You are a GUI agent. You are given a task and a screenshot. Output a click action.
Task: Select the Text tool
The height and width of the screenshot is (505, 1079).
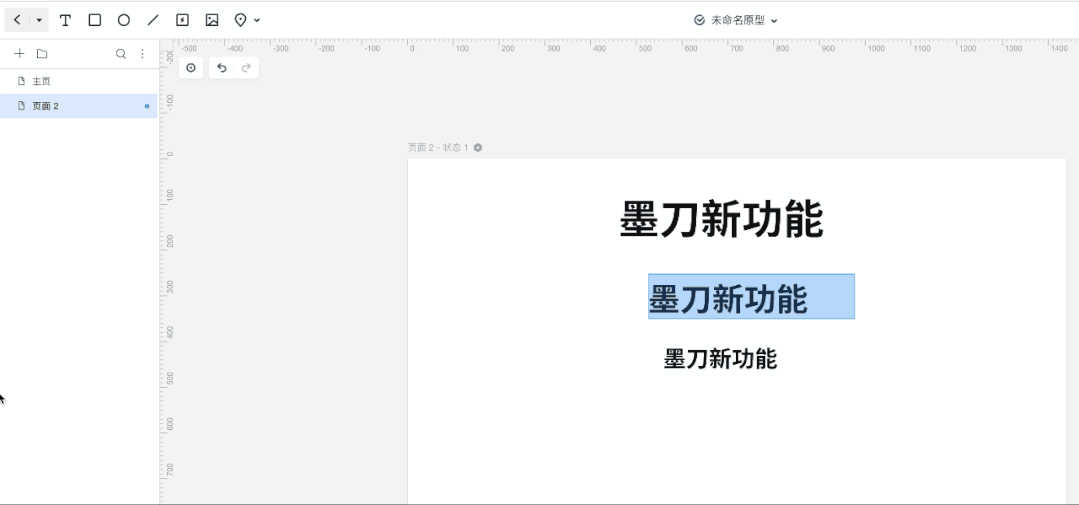65,20
